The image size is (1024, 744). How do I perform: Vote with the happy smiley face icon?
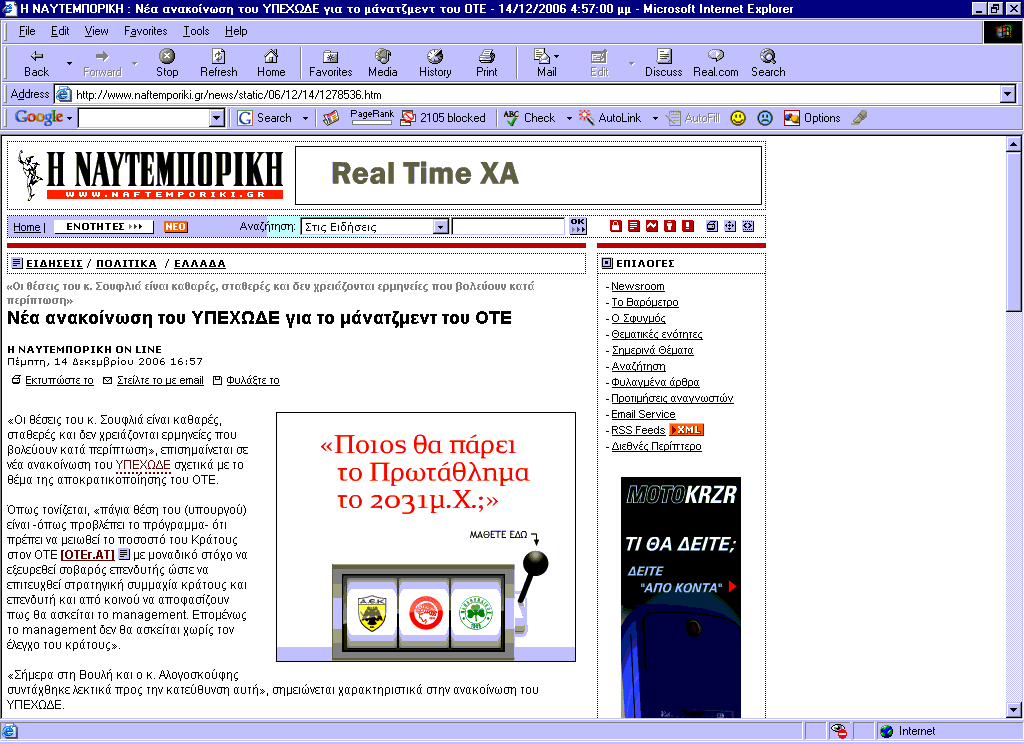[738, 118]
